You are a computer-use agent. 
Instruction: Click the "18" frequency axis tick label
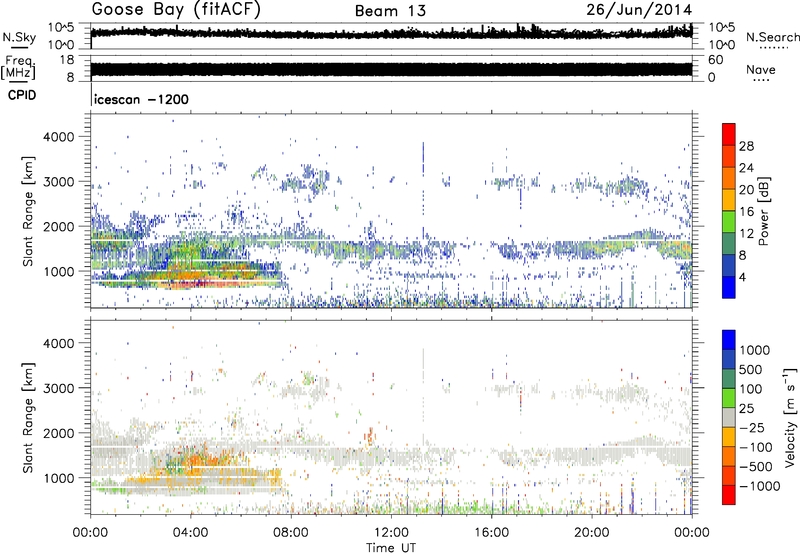[x=66, y=60]
